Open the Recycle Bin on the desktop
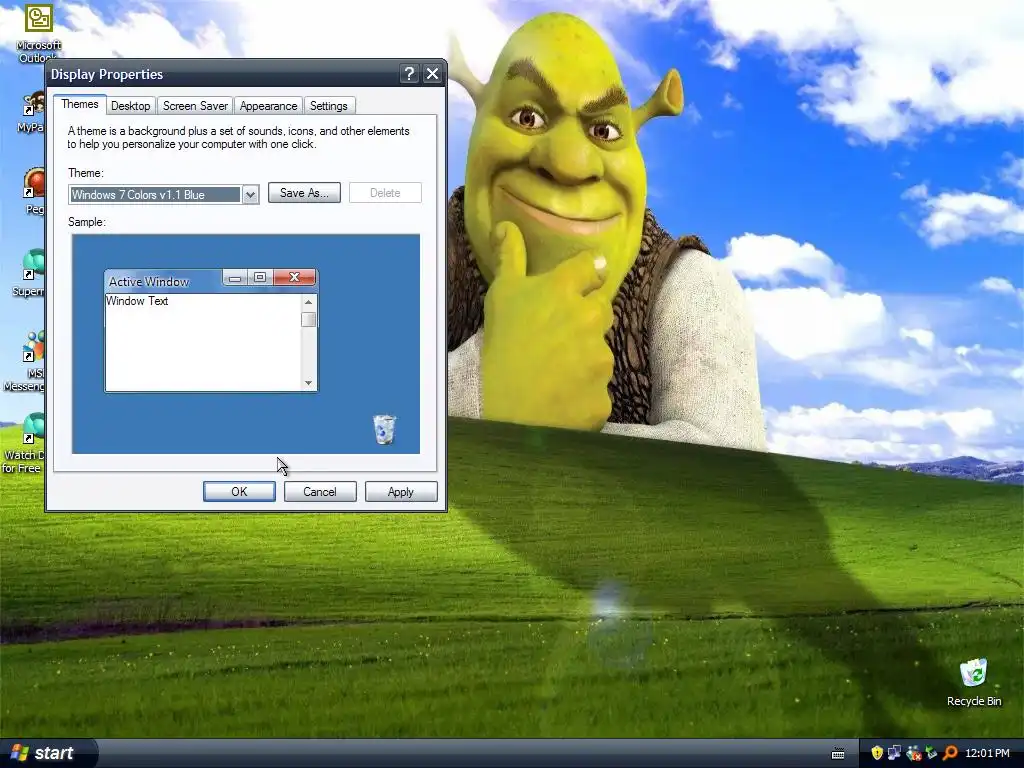Screen dimensions: 1024x768 click(x=974, y=683)
